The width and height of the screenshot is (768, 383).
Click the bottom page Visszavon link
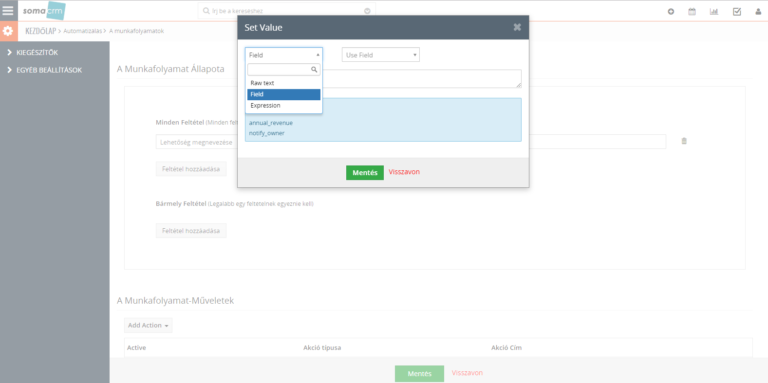click(467, 373)
